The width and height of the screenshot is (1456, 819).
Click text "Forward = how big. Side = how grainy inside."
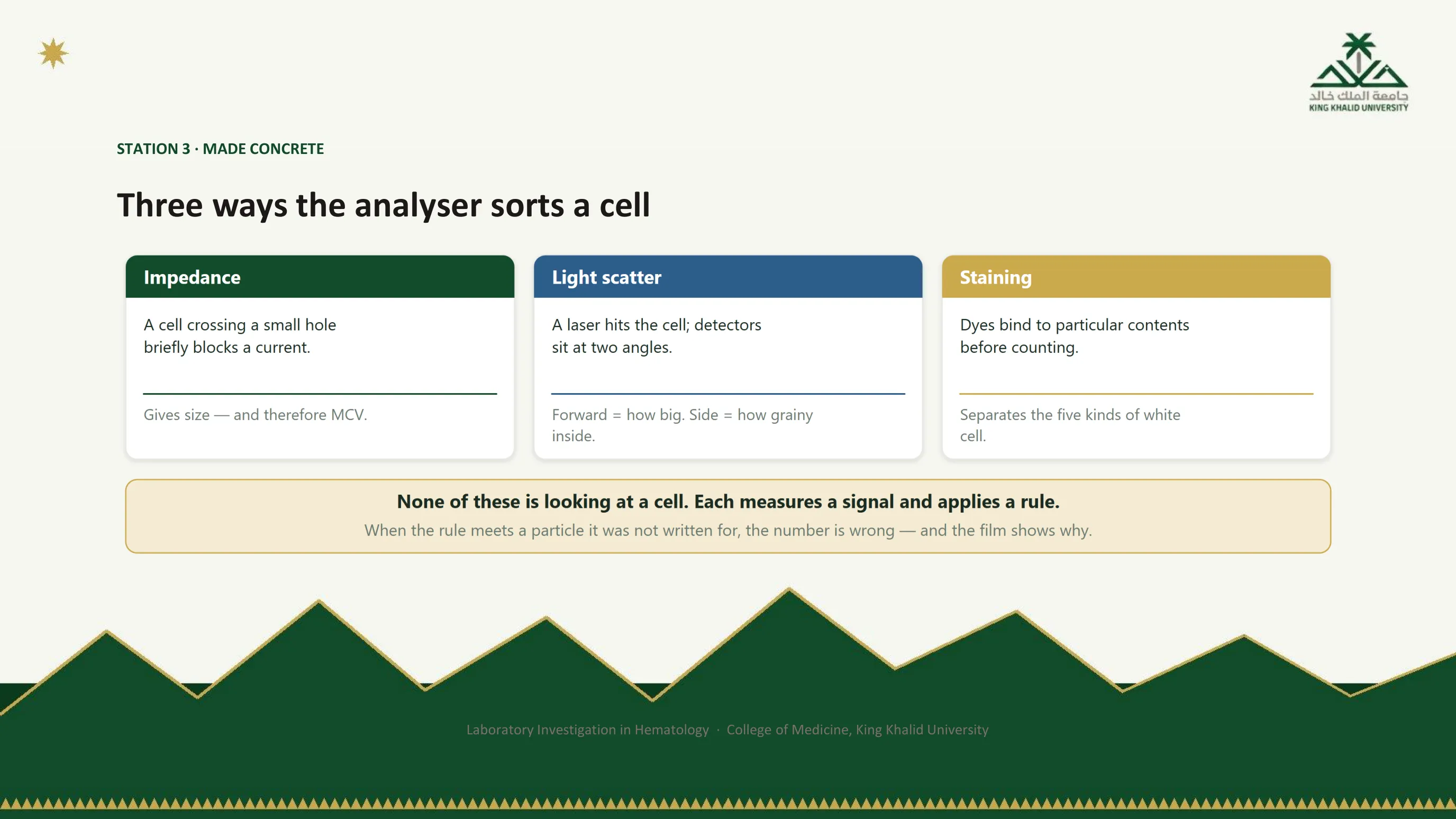[682, 425]
